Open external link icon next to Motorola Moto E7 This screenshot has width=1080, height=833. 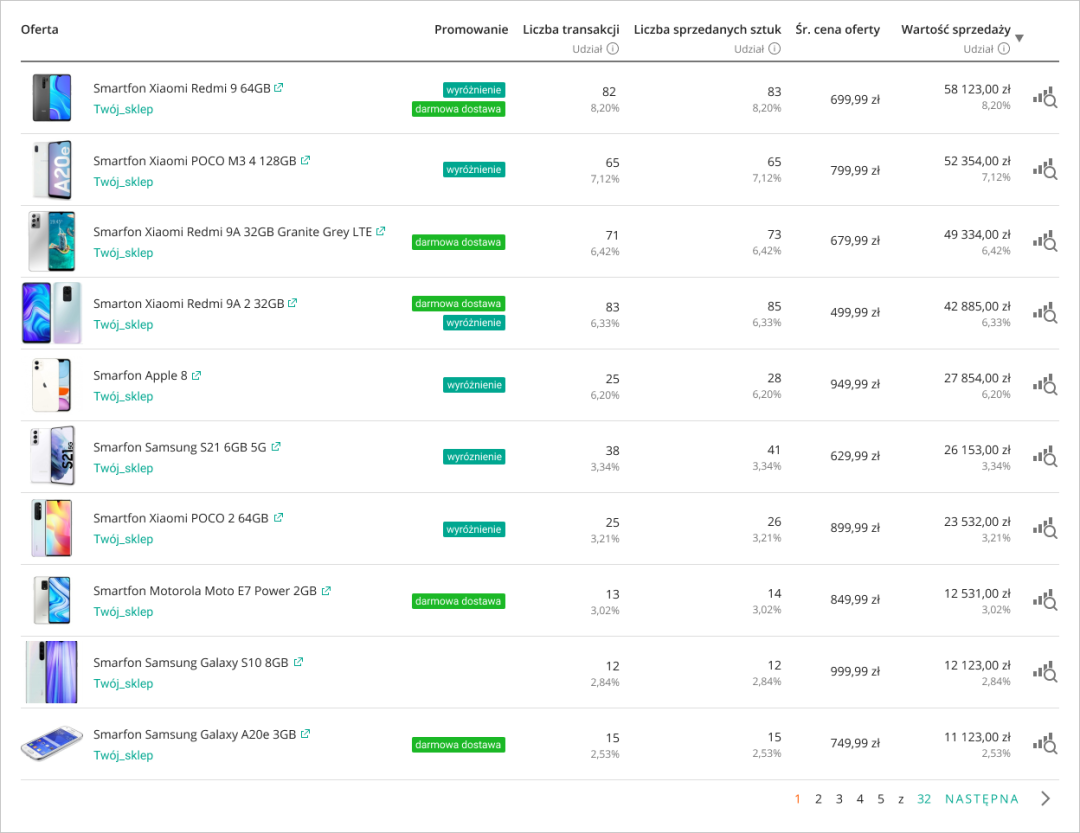point(326,591)
